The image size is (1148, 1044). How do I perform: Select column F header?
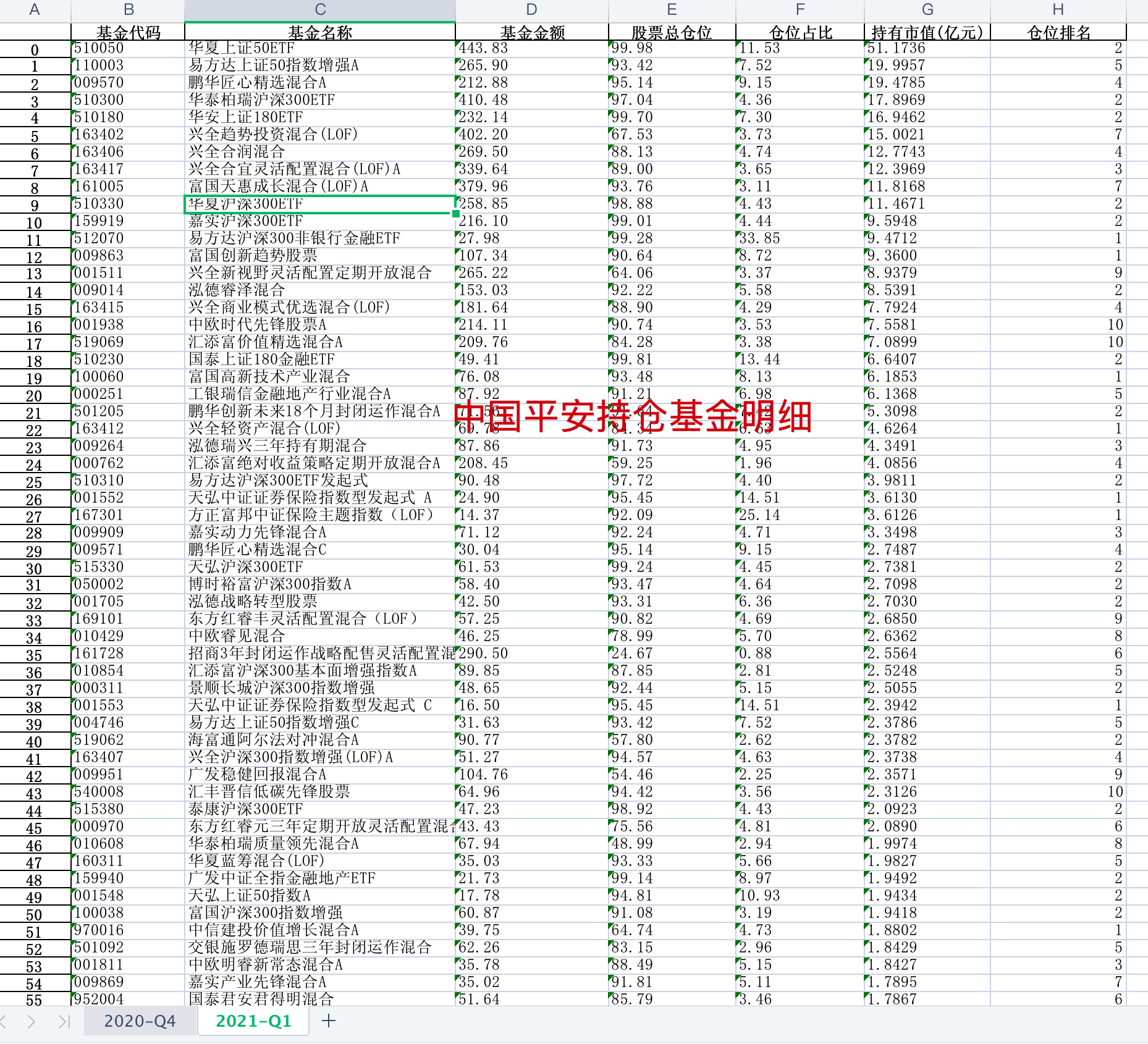pyautogui.click(x=800, y=10)
